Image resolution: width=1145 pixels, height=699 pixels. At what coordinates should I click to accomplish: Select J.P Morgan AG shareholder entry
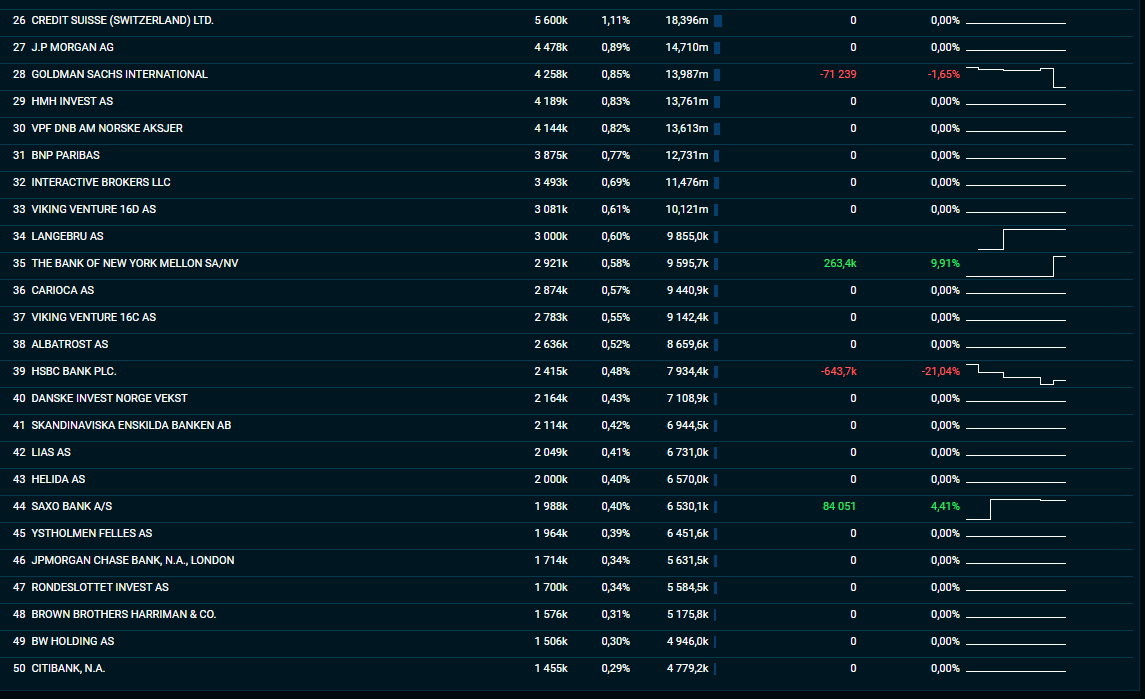(79, 48)
